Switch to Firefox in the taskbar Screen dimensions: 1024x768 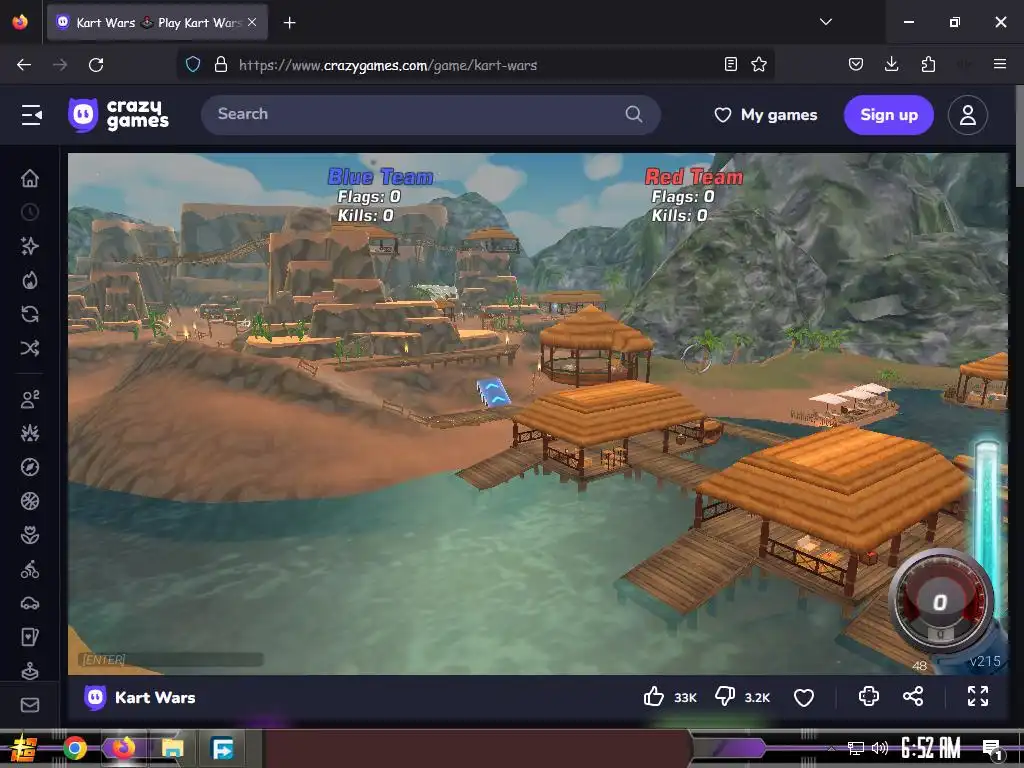click(123, 748)
